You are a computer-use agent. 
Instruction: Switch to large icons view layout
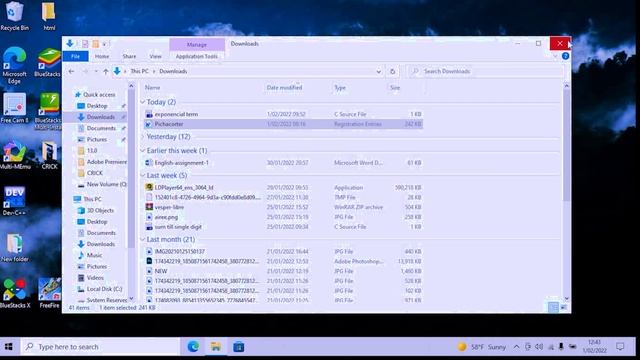564,307
